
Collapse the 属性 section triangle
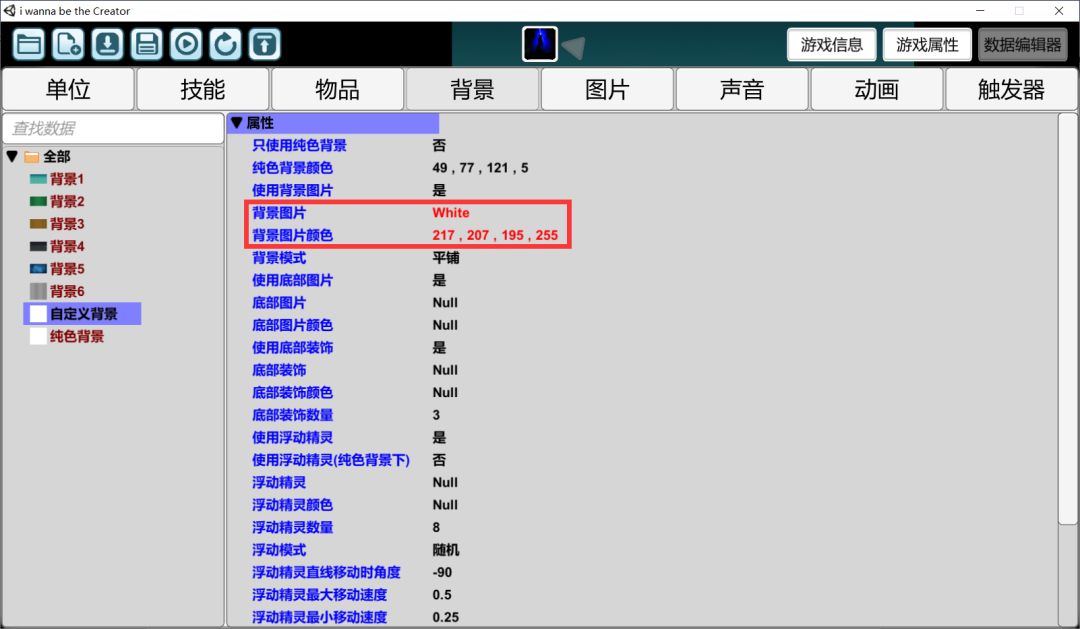pyautogui.click(x=236, y=123)
